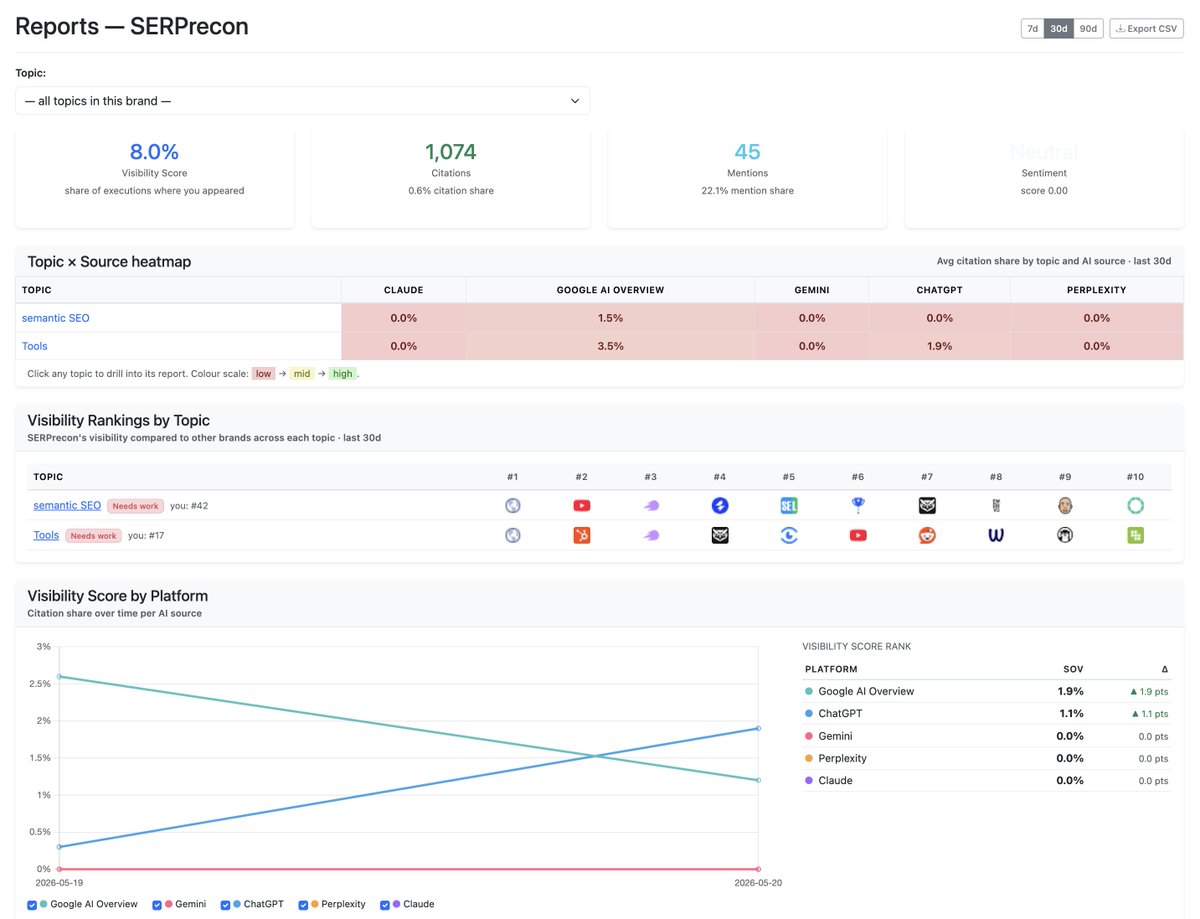Open semantic SEO link in Visibility Rankings

(67, 506)
